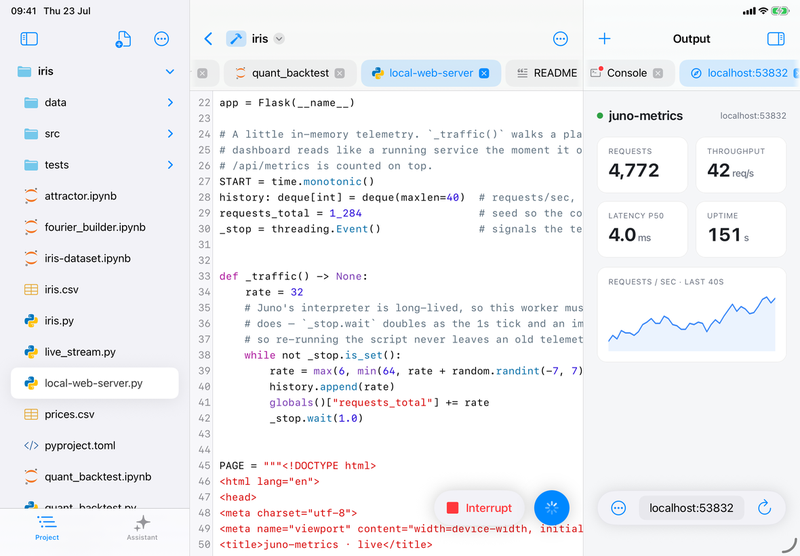
Task: Click the iris project title in toolbar
Action: click(260, 39)
